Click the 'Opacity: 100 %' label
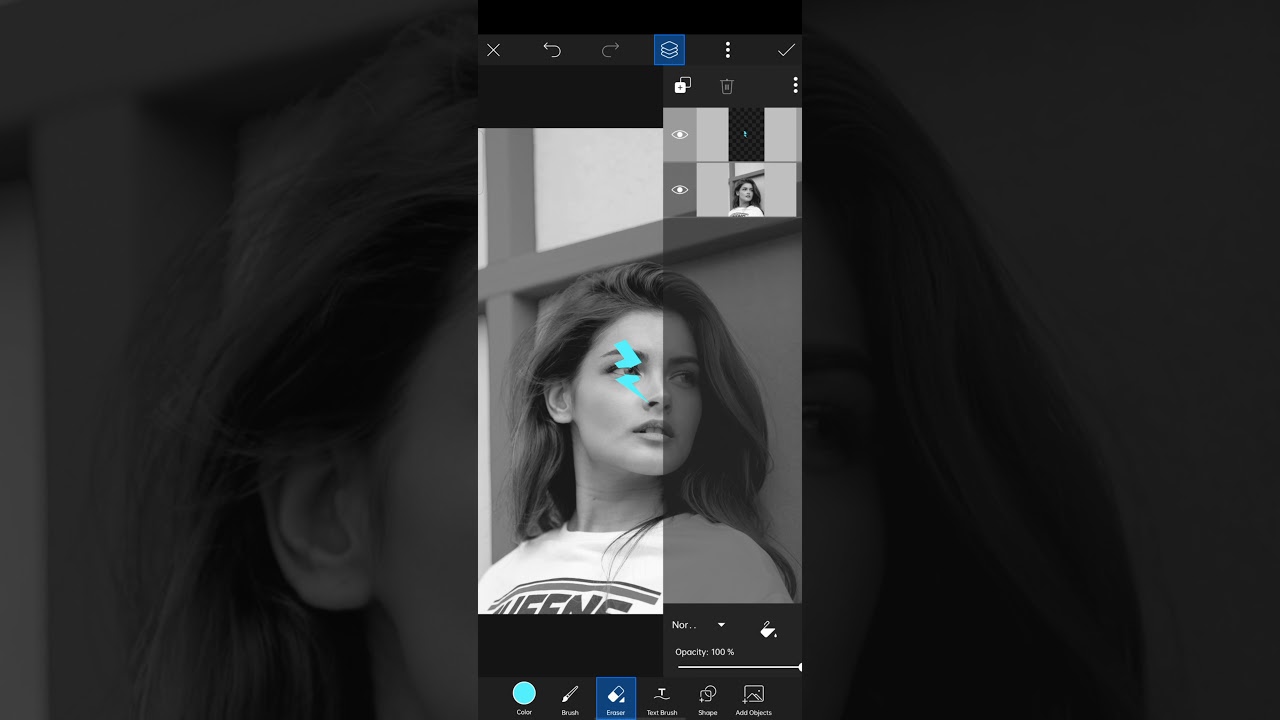The image size is (1280, 720). pyautogui.click(x=704, y=652)
